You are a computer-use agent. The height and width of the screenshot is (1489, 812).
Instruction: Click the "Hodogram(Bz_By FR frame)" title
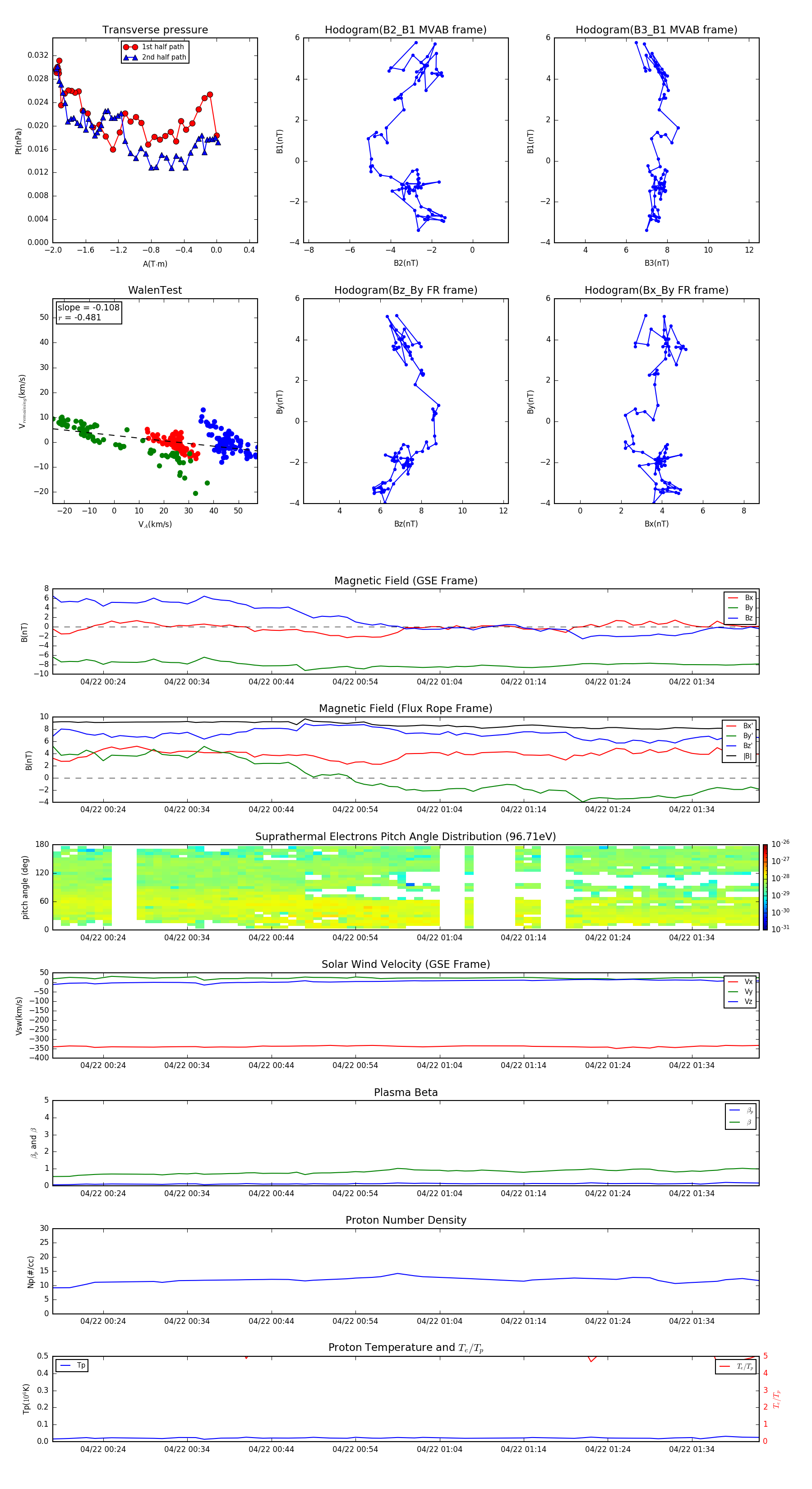coord(406,290)
